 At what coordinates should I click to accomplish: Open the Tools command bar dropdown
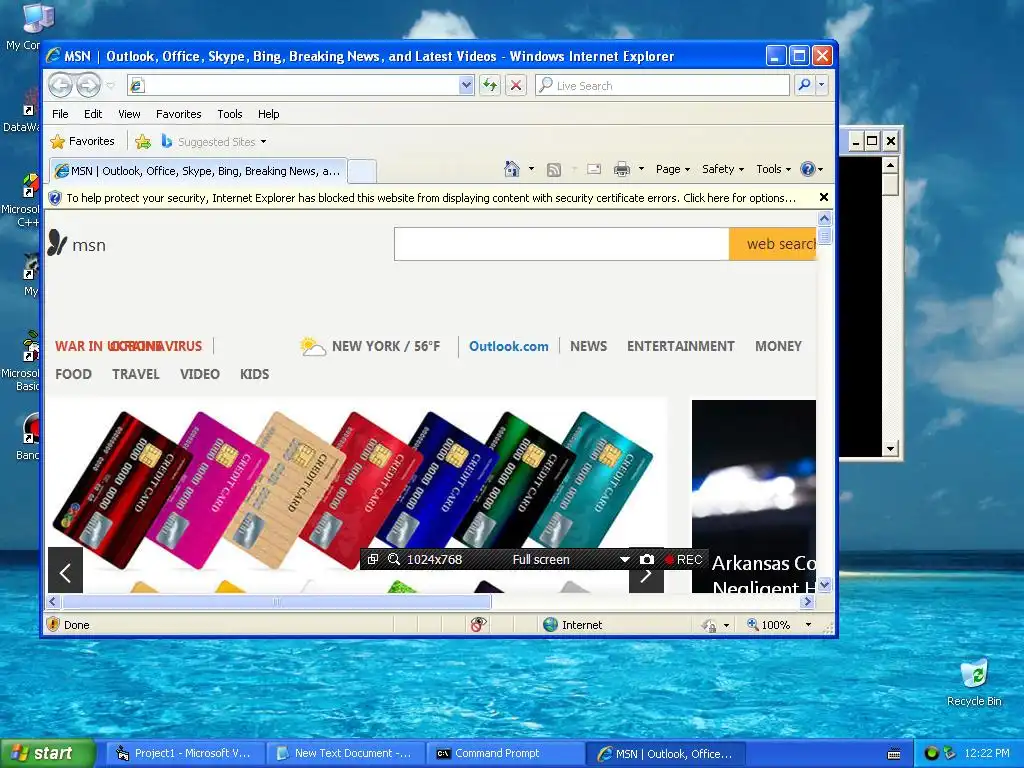coord(773,169)
